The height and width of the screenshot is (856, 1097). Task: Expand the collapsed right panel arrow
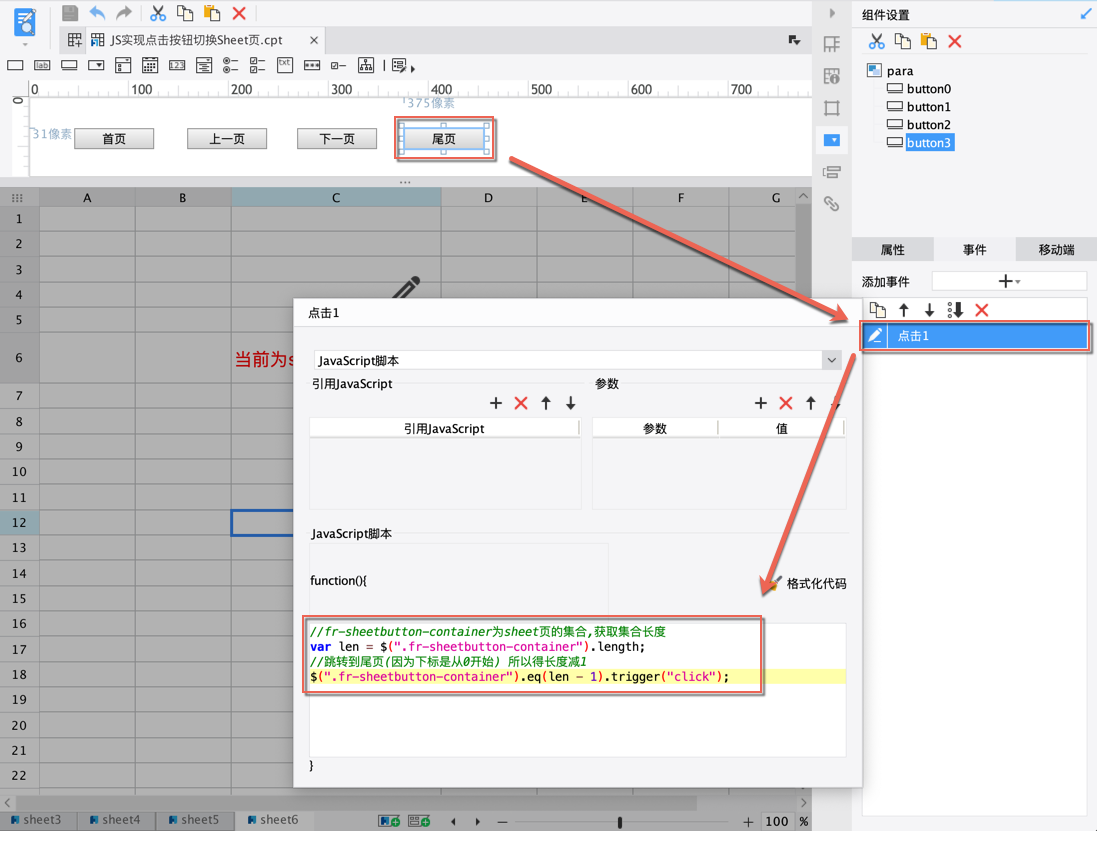[832, 13]
